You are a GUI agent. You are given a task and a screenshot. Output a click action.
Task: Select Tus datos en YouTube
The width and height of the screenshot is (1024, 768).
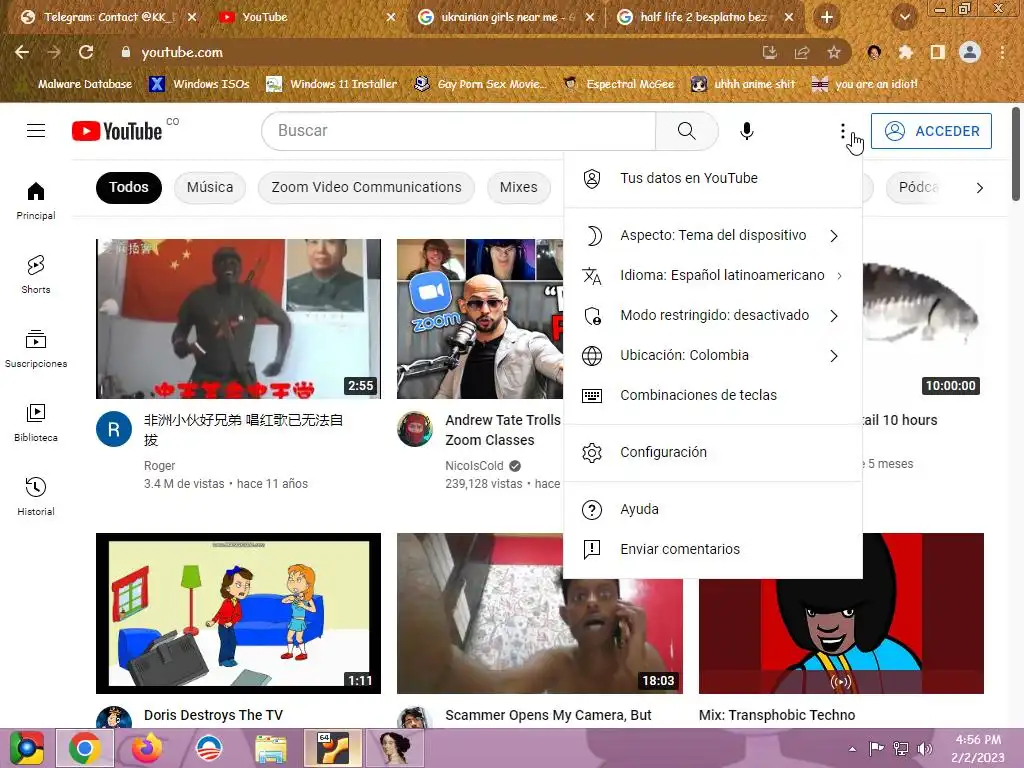click(712, 178)
